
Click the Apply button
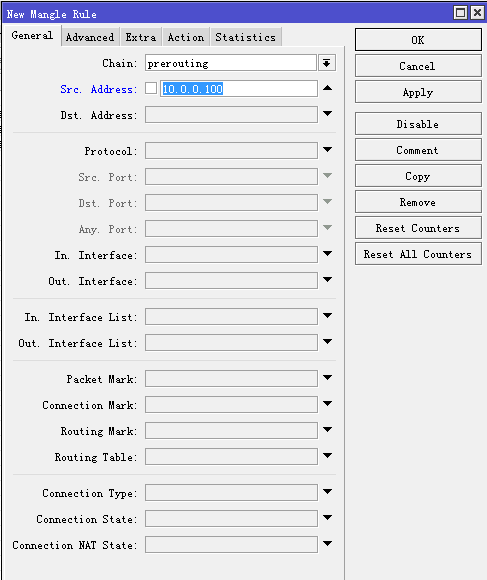point(418,92)
